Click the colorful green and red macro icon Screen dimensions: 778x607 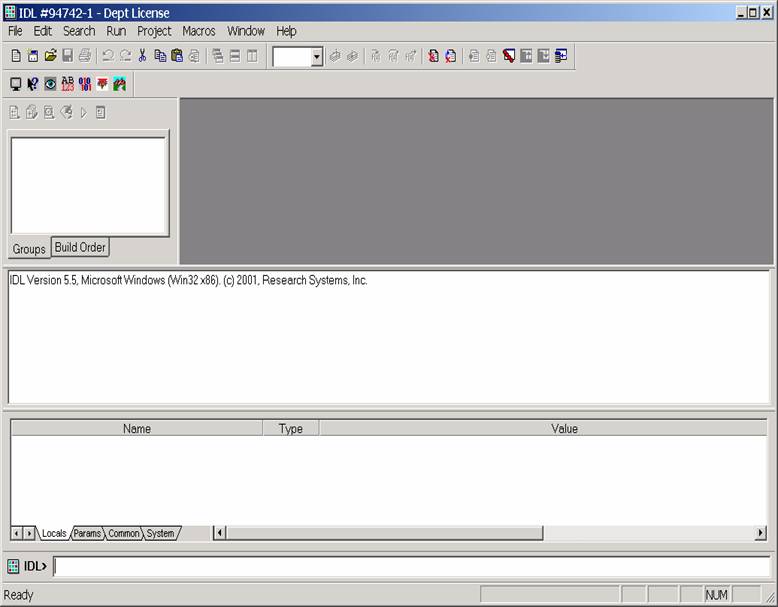[x=119, y=84]
